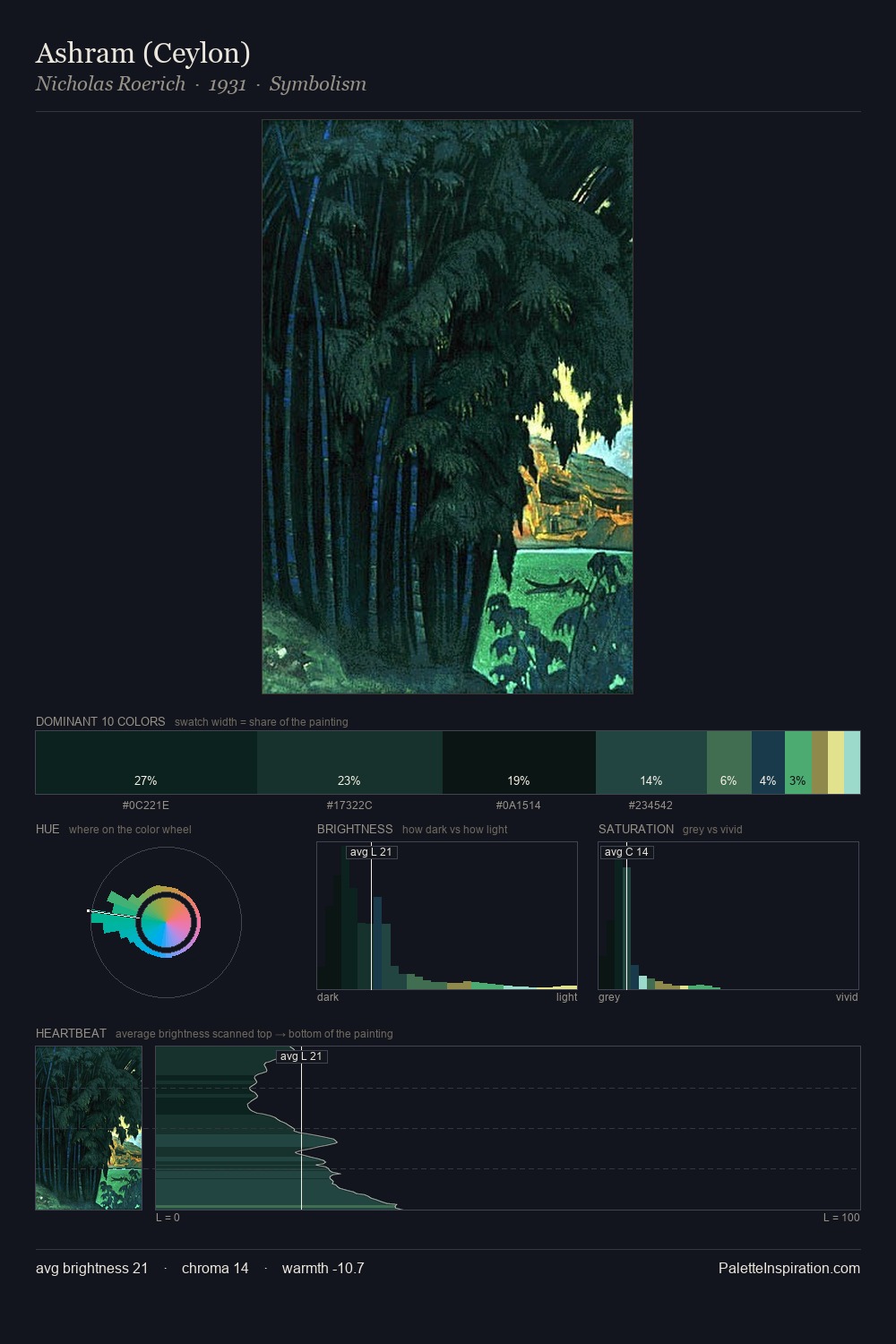Image resolution: width=896 pixels, height=1344 pixels.
Task: Click the avg C 14 saturation label
Action: click(626, 852)
